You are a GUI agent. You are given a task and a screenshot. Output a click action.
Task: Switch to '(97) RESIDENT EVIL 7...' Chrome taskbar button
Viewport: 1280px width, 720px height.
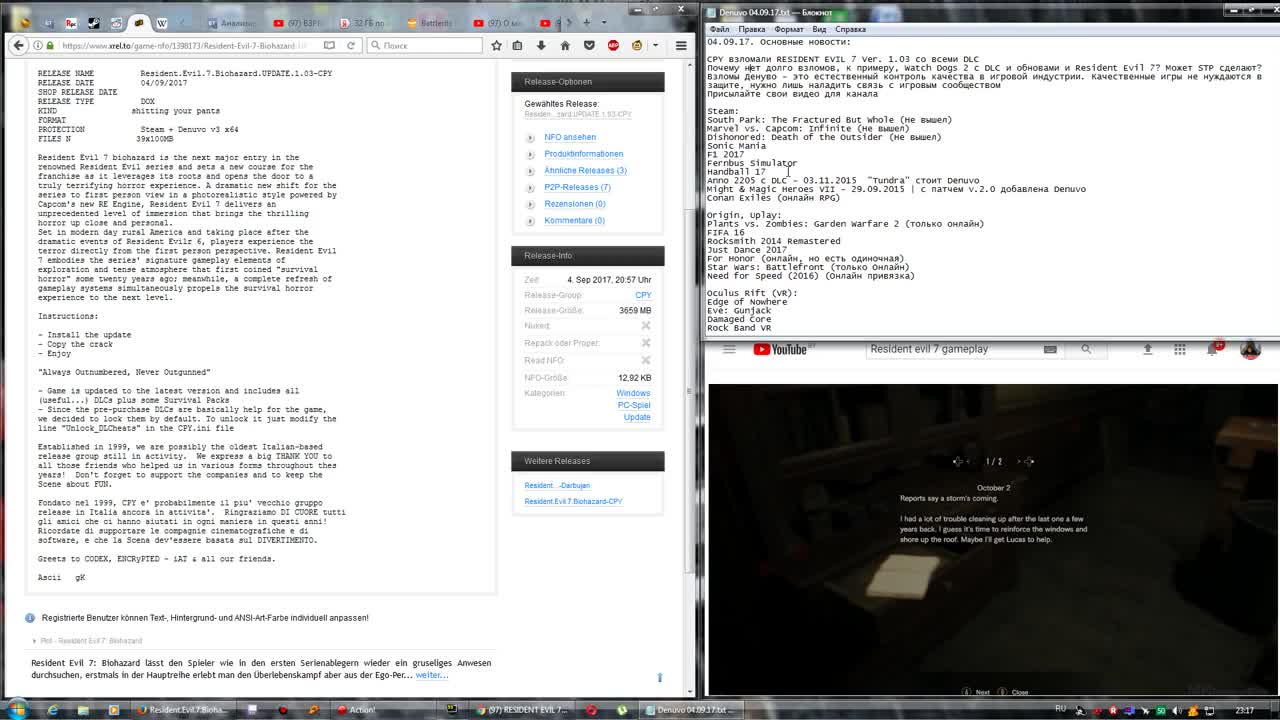520,710
